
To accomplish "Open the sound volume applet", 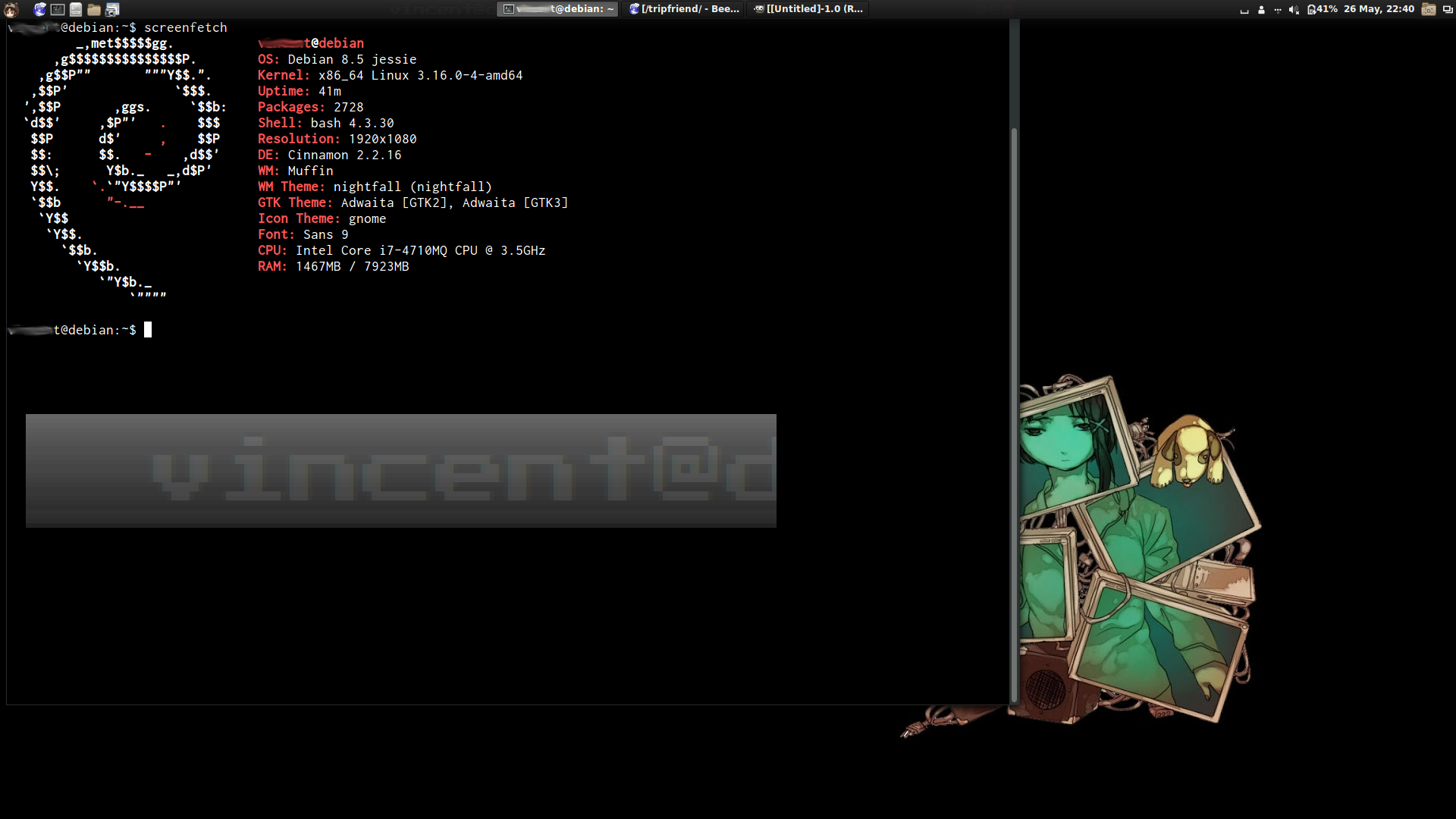I will pyautogui.click(x=1294, y=10).
